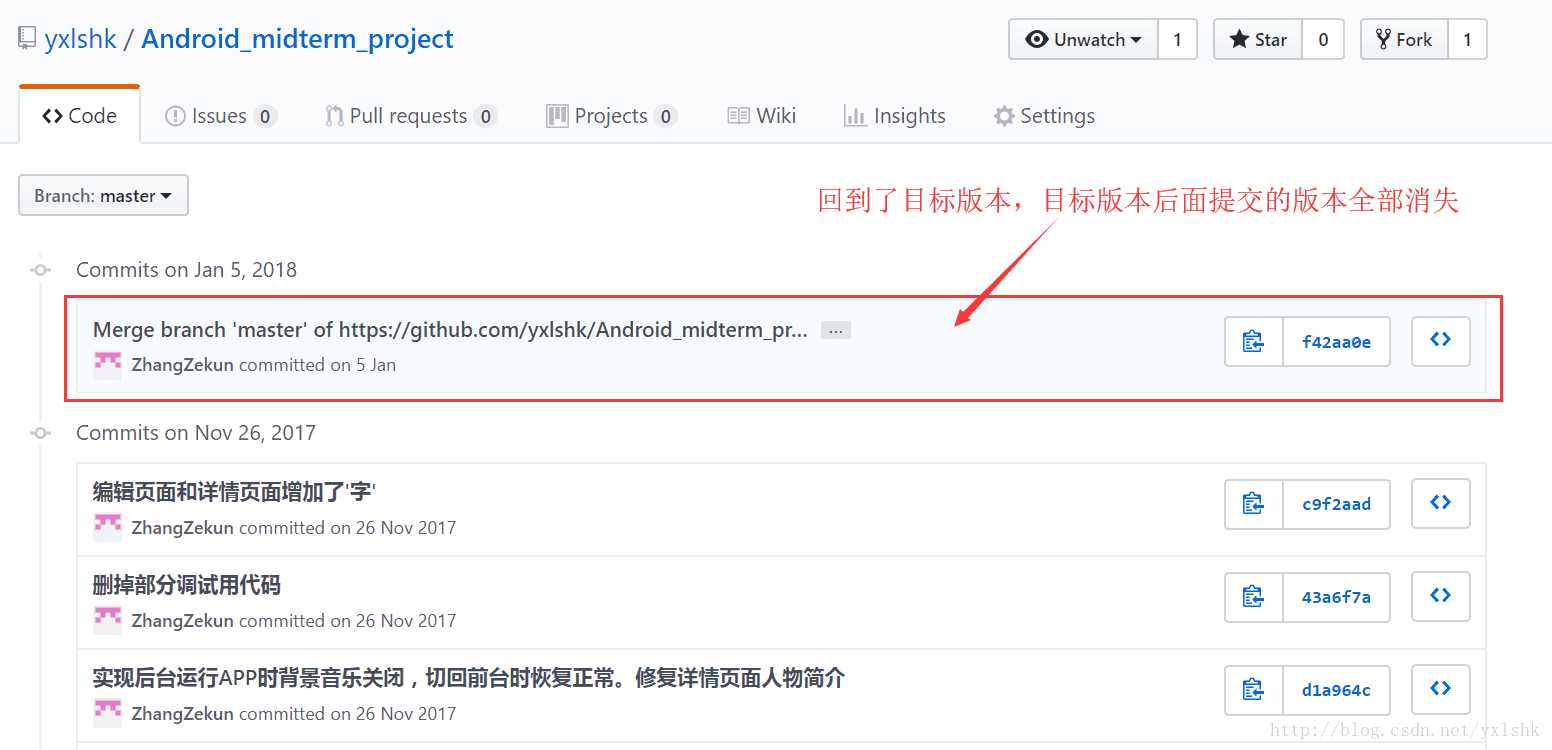Open the yxlshk owner profile link

(x=81, y=40)
